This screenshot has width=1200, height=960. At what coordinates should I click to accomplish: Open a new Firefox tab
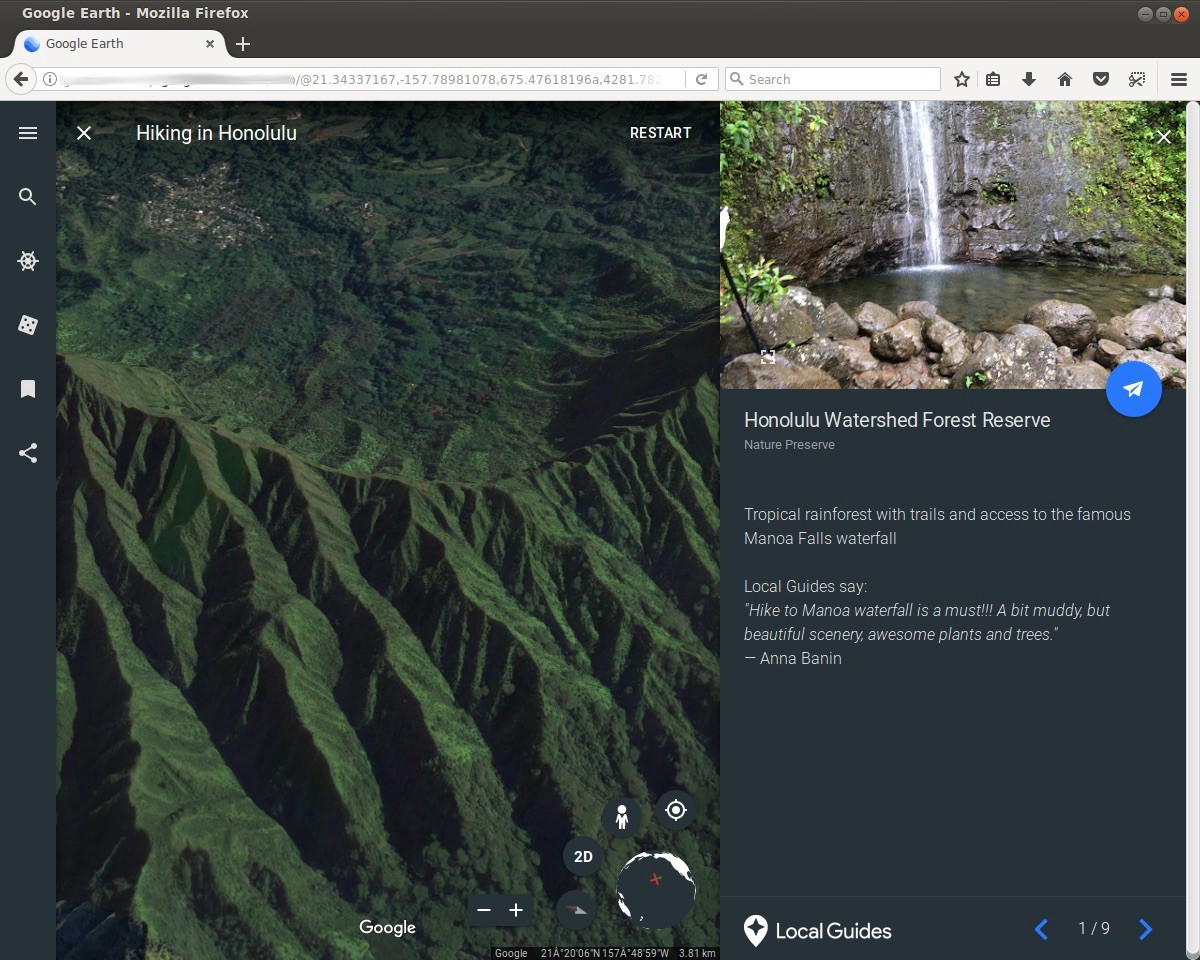[x=243, y=44]
